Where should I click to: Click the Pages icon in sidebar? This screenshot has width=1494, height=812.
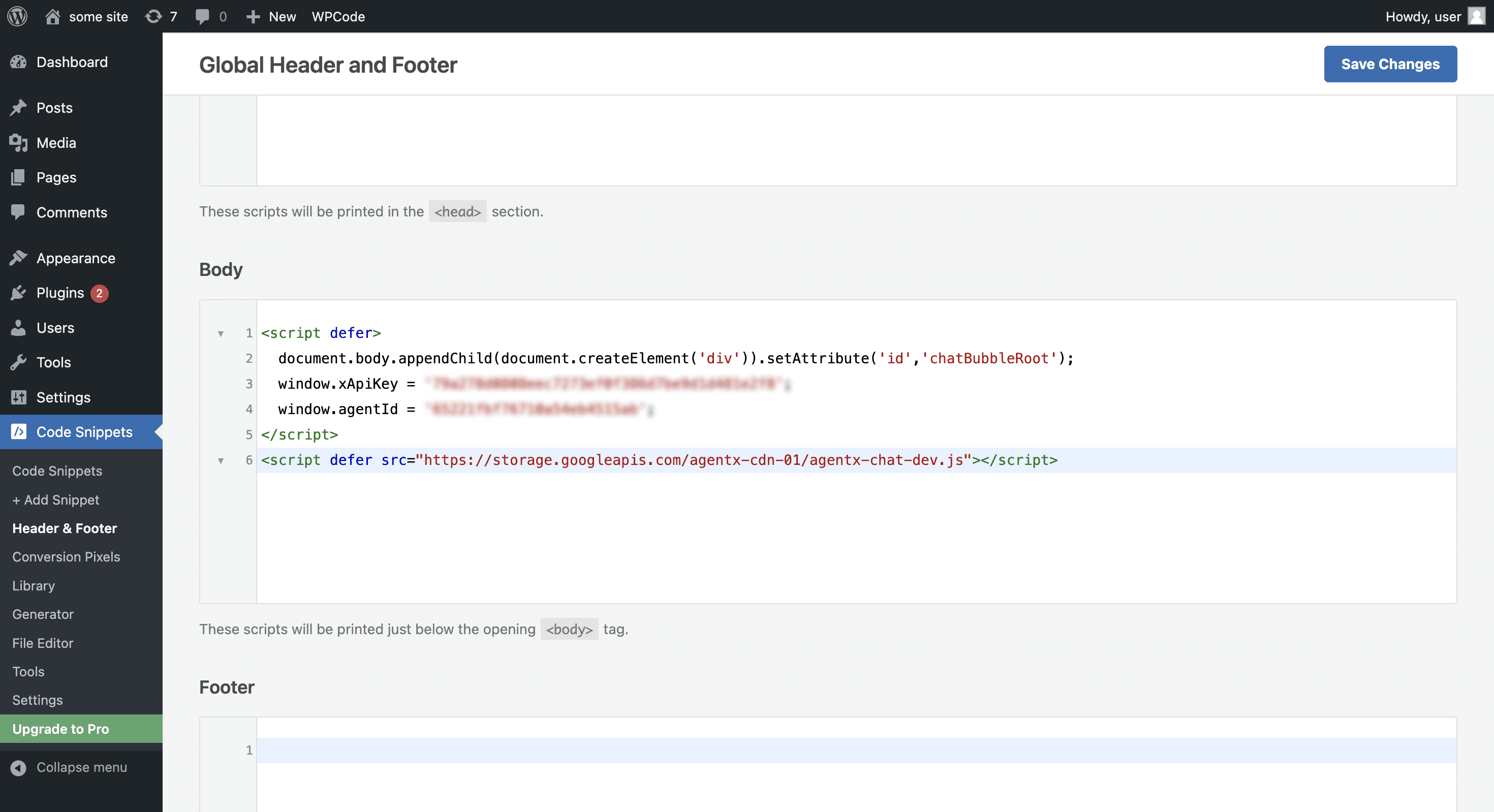[x=19, y=177]
